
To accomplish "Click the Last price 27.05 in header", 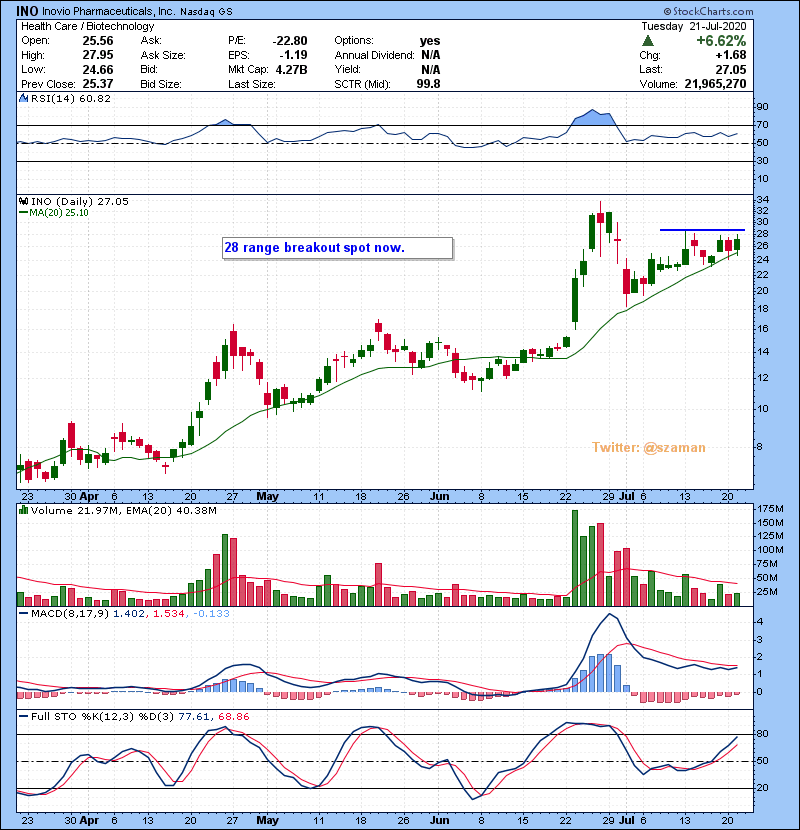I will tap(731, 69).
